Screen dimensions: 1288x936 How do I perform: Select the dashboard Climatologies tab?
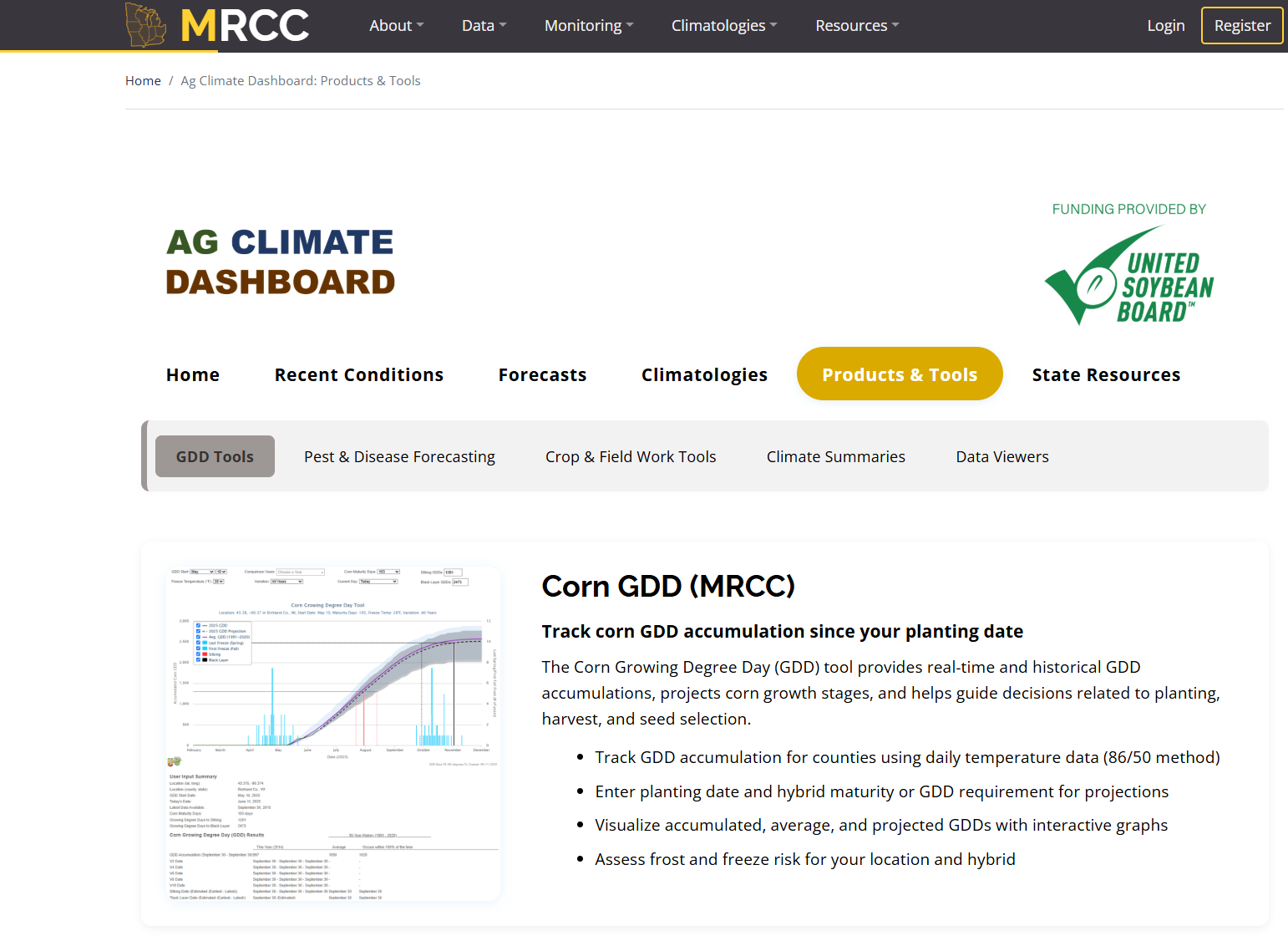click(705, 374)
